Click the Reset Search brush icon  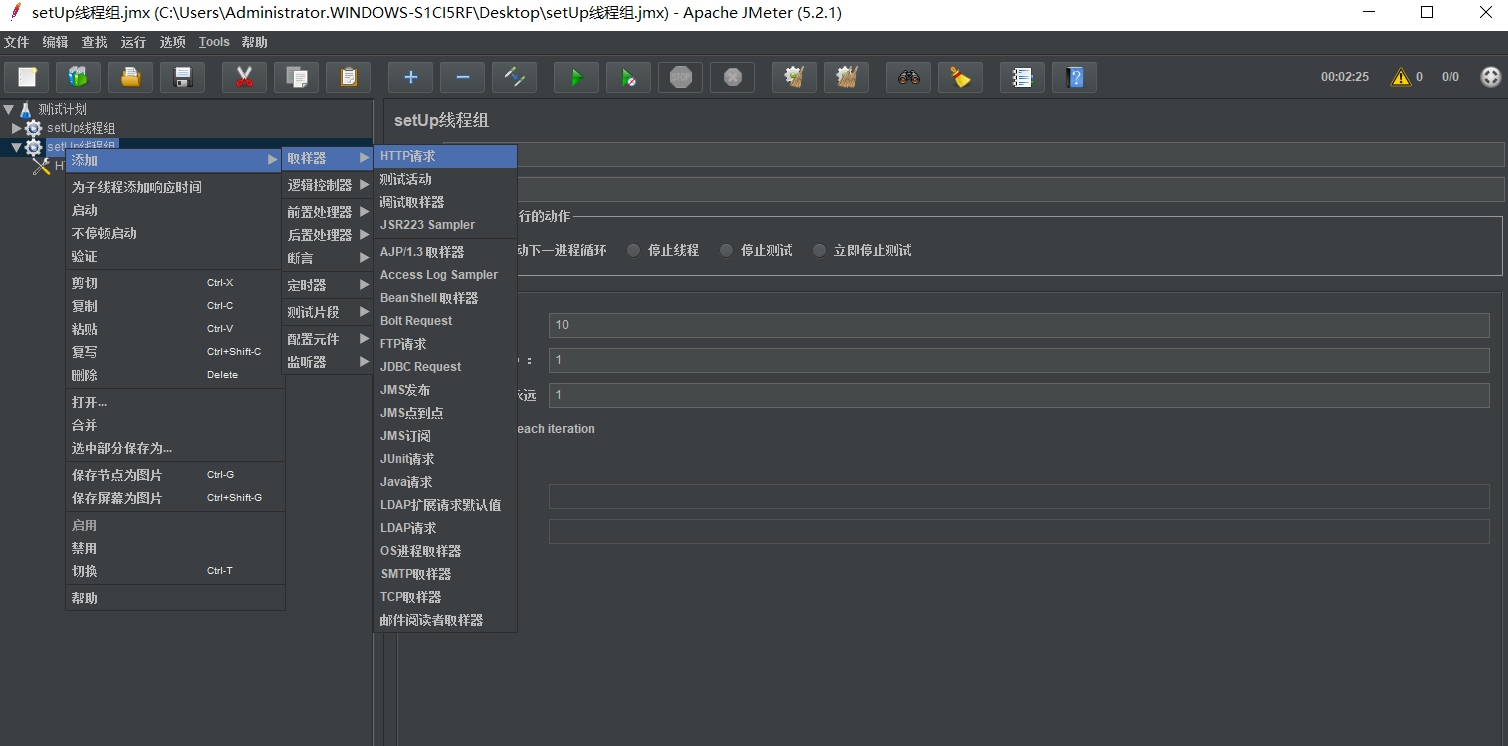(x=960, y=77)
